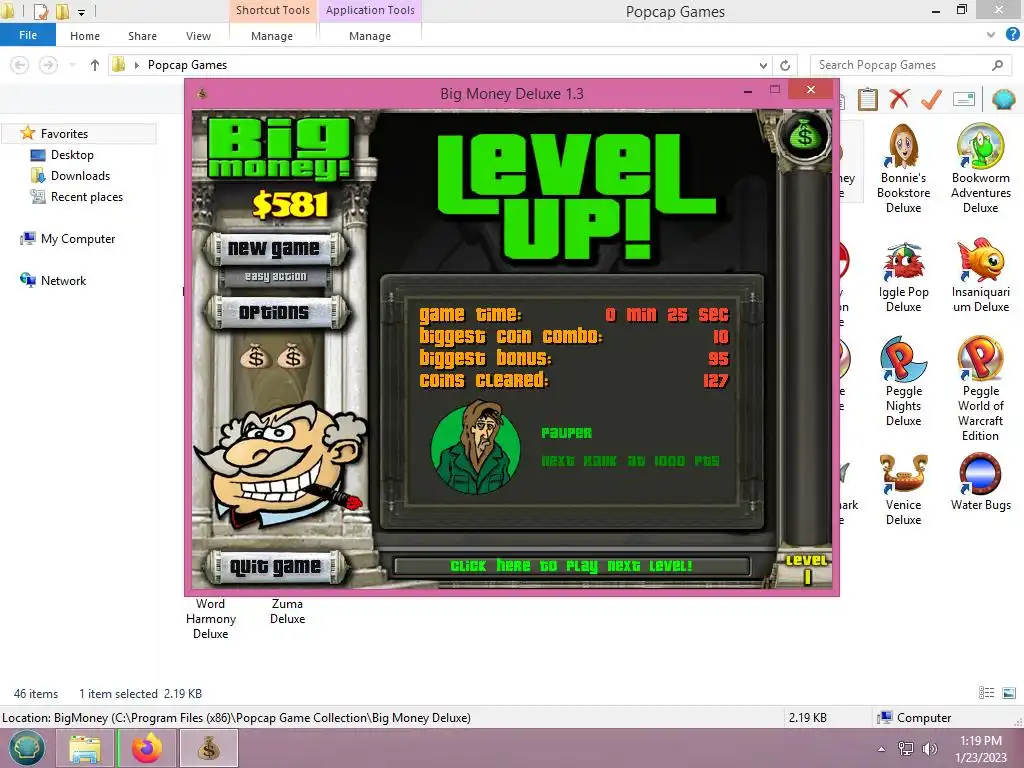This screenshot has height=768, width=1024.
Task: Open the Options menu in Big Money
Action: coord(275,312)
